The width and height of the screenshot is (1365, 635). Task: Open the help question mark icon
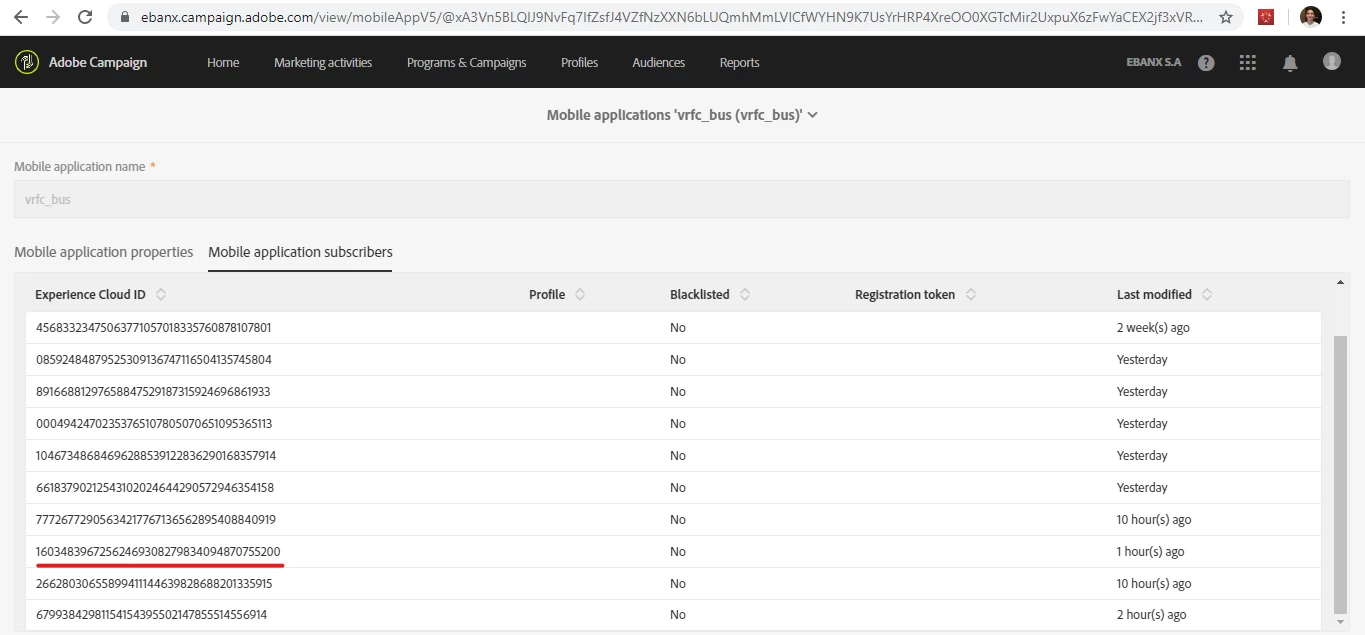[x=1206, y=62]
